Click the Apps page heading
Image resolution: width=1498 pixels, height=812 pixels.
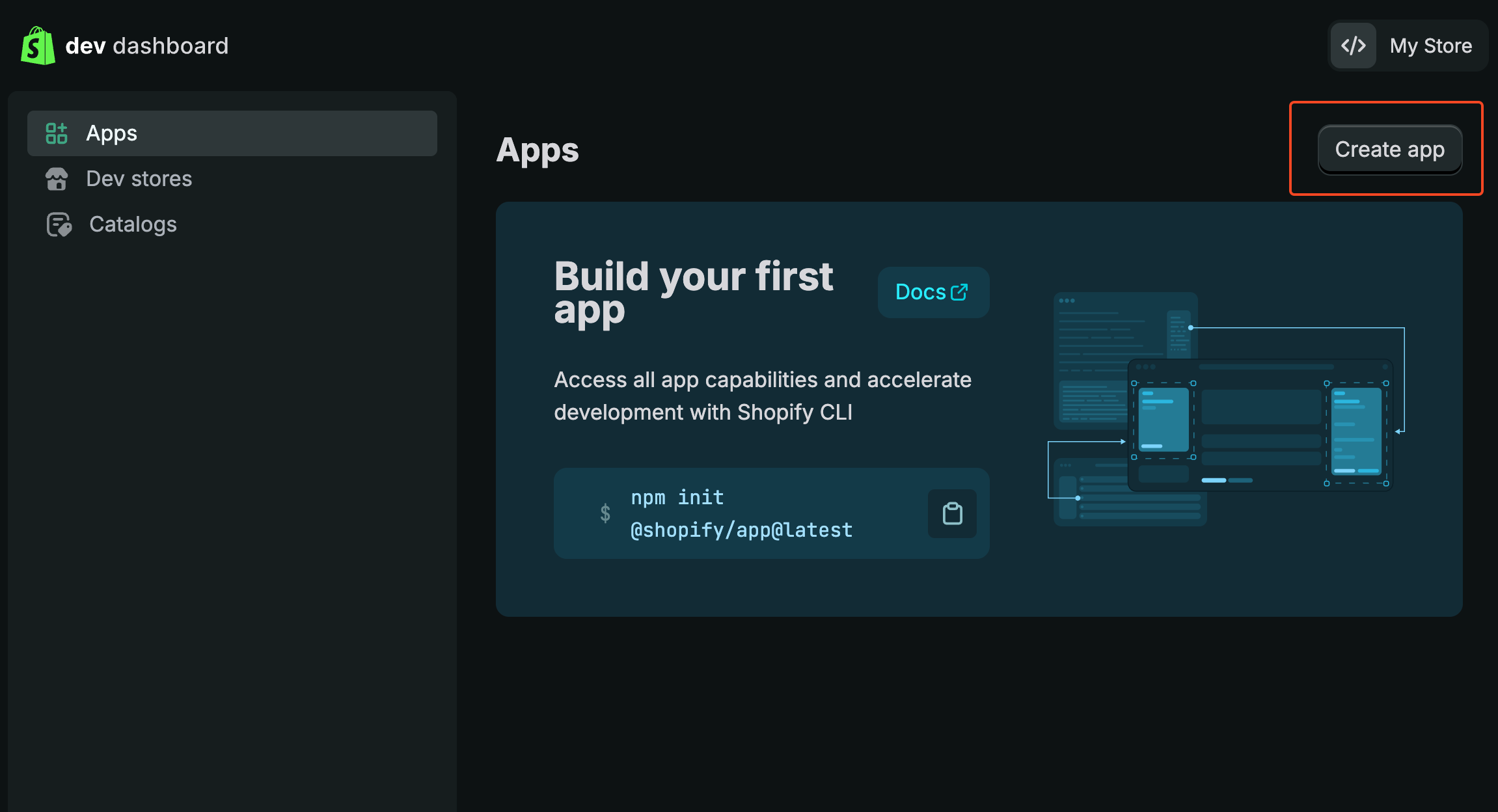coord(537,150)
